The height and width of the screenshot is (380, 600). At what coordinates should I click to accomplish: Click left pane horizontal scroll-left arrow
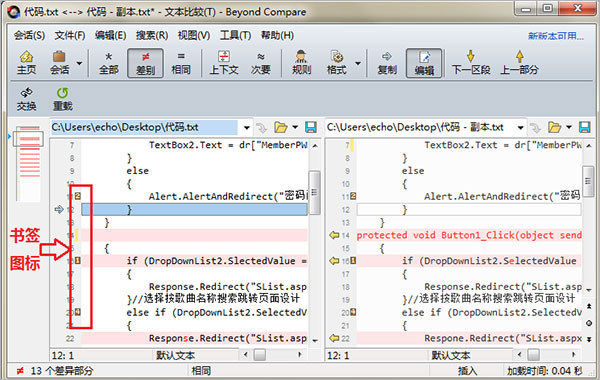[246, 355]
